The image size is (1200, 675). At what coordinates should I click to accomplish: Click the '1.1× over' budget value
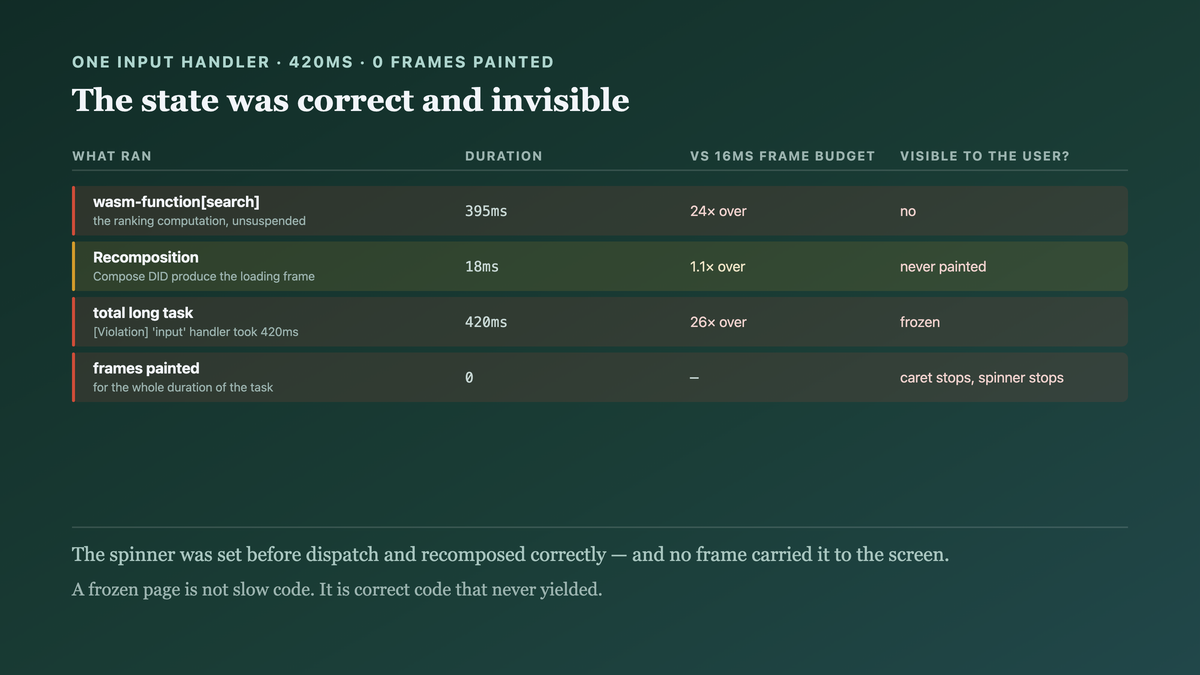(717, 267)
